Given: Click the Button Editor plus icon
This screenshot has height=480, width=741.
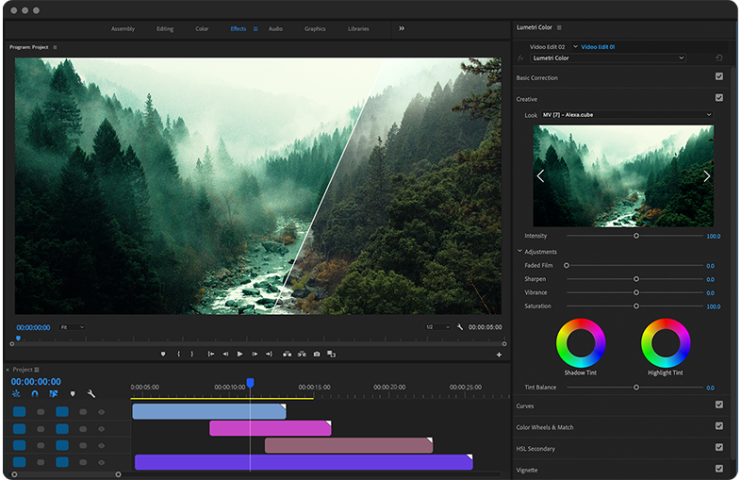Looking at the screenshot, I should point(499,354).
